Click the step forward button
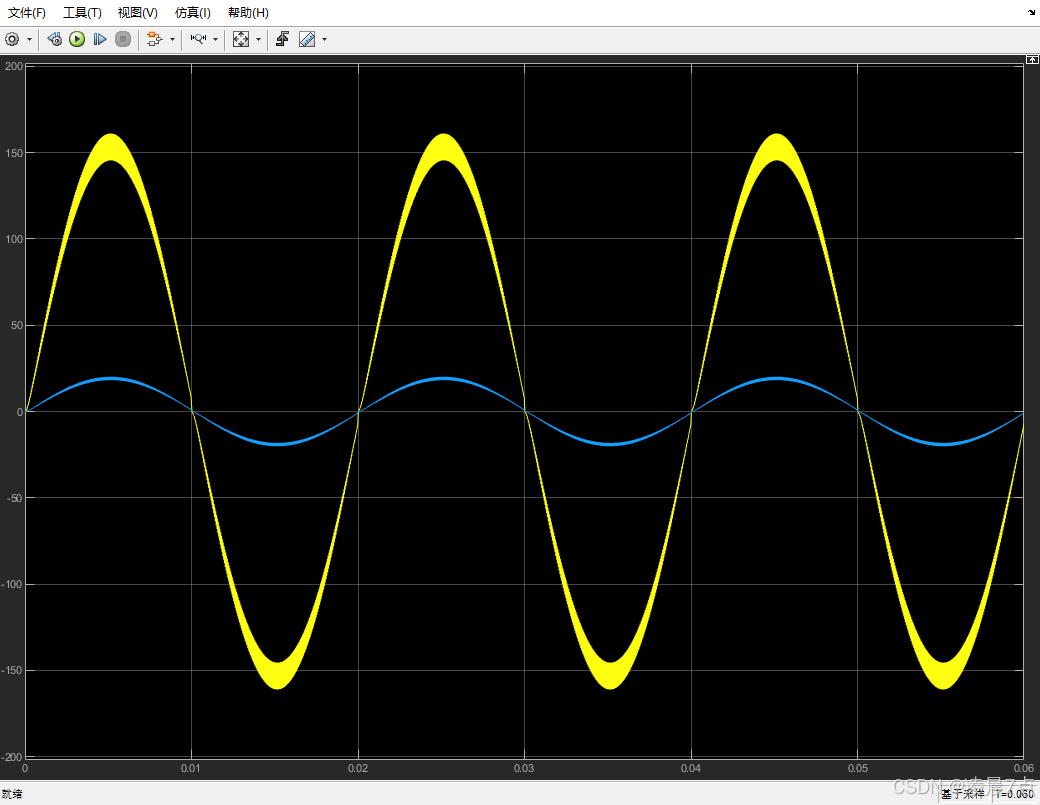This screenshot has height=805, width=1040. 99,40
